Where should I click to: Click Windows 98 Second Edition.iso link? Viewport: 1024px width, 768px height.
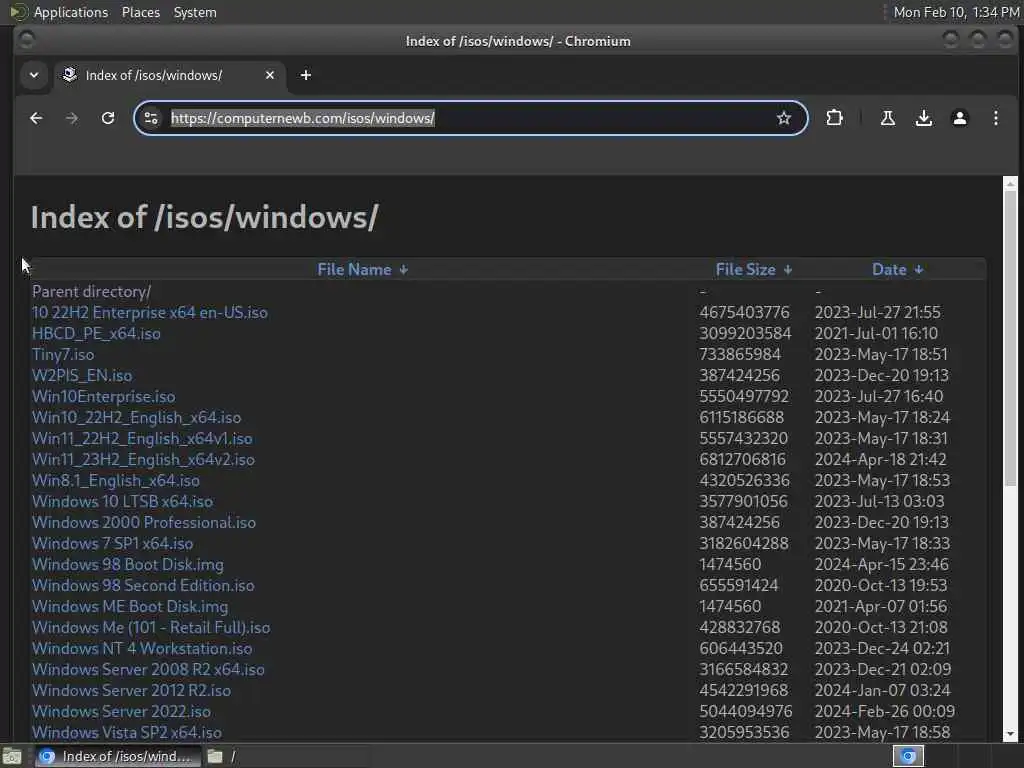coord(143,585)
